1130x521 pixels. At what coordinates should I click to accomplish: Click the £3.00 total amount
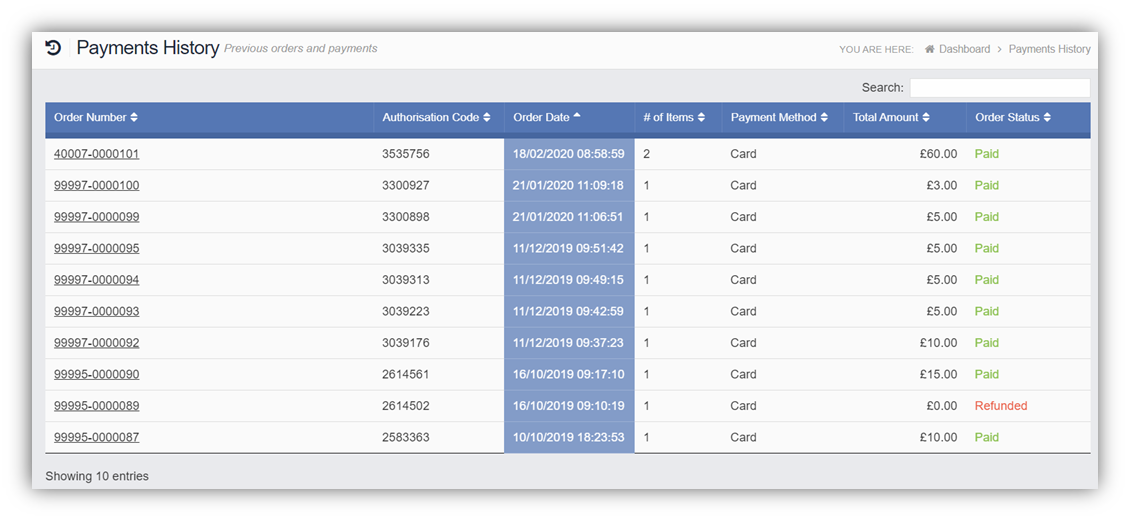point(942,185)
